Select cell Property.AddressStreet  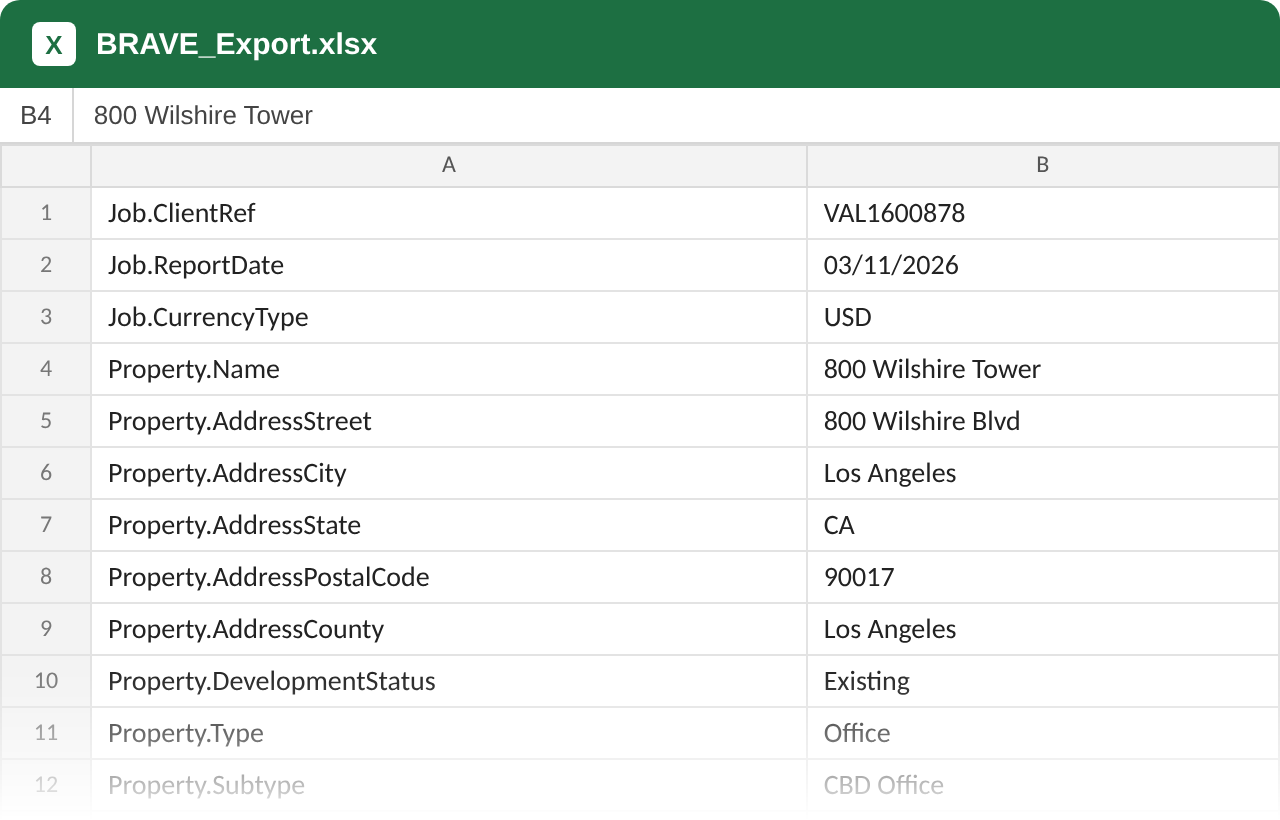[449, 421]
